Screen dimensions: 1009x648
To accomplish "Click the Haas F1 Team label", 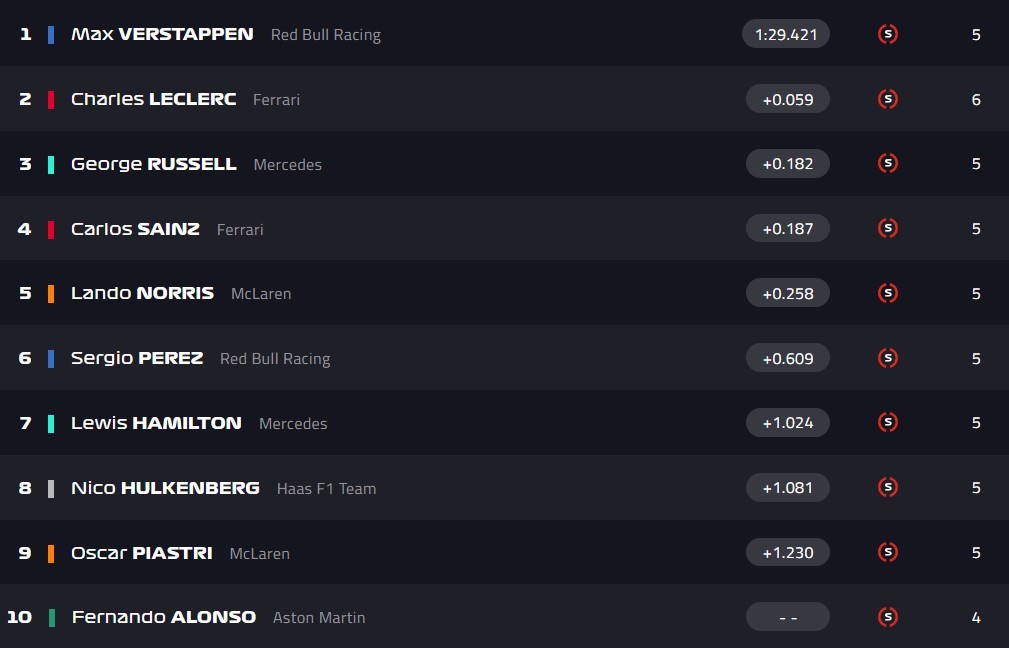I will pos(326,488).
